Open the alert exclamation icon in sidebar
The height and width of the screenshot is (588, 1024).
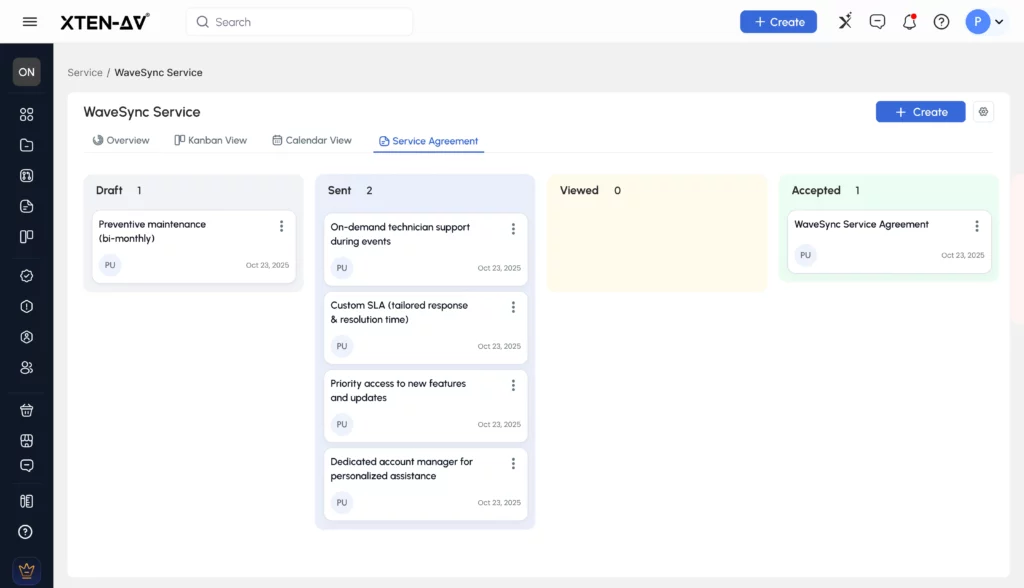[27, 306]
